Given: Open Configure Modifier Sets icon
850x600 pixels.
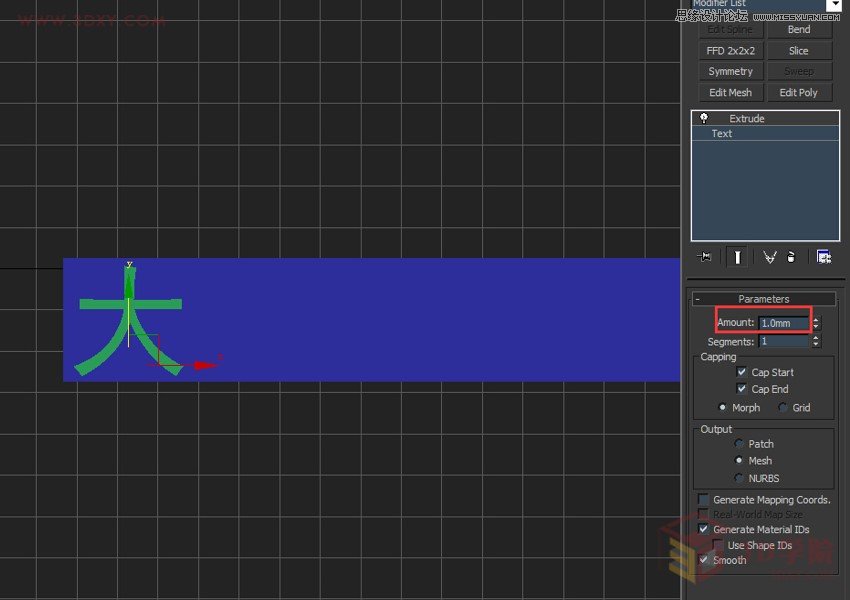Looking at the screenshot, I should tap(823, 257).
